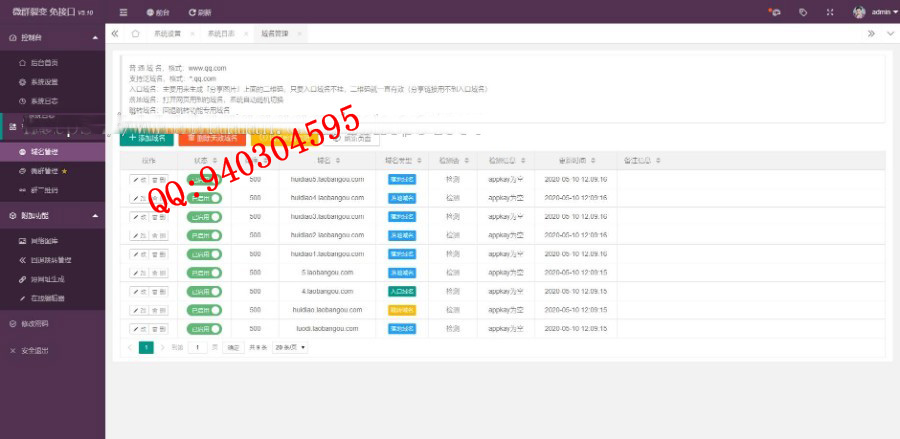Toggle enabled switch for huidiao4.laobangou.com
This screenshot has width=900, height=439.
click(x=204, y=198)
